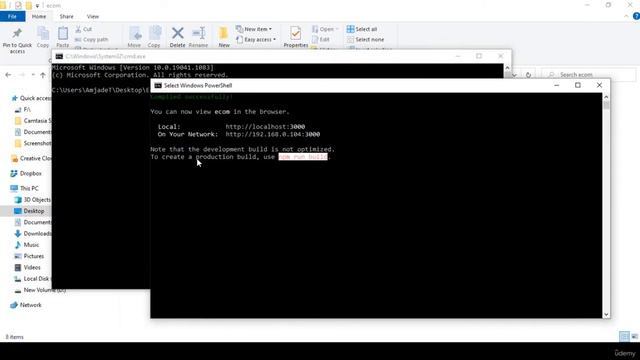Select Downloads in navigation pane
Screen dimensions: 640x360
33,233
